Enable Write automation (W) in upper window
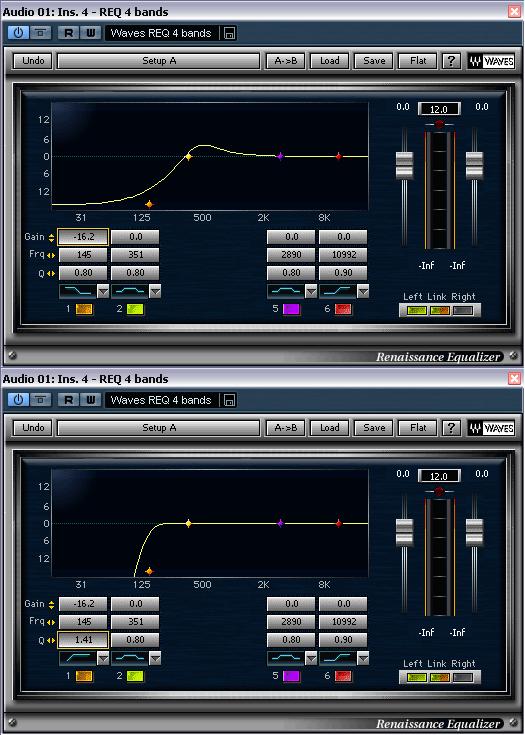 click(90, 33)
